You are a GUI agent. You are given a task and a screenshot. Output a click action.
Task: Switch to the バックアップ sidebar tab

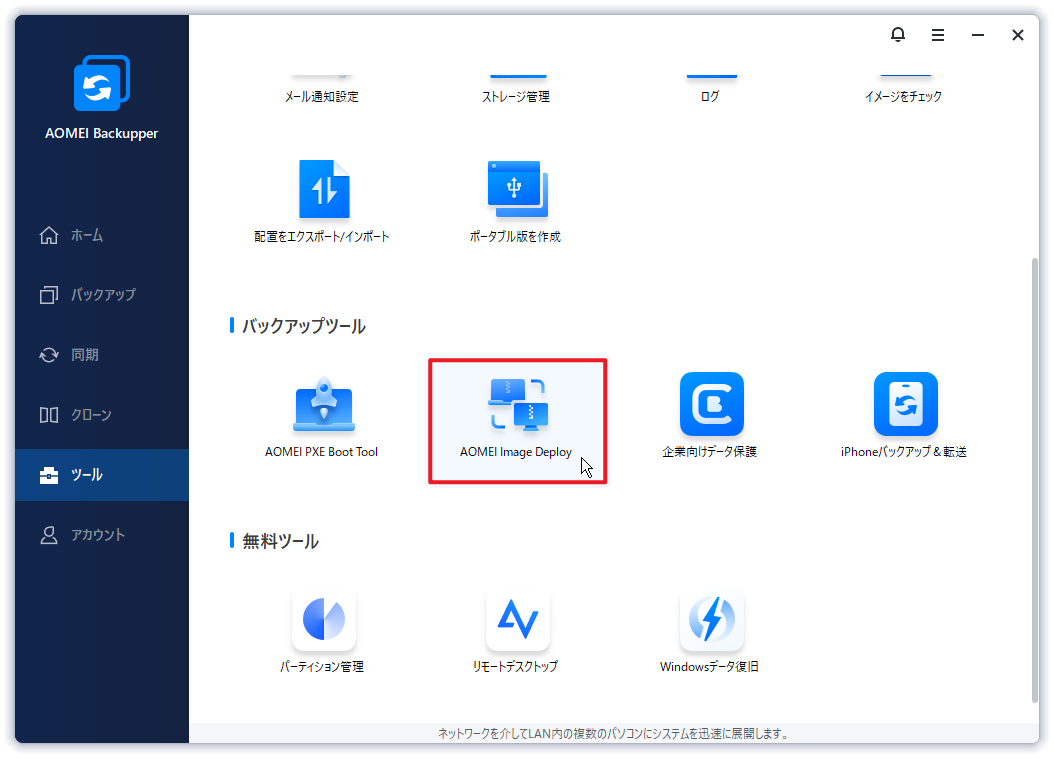[x=102, y=294]
